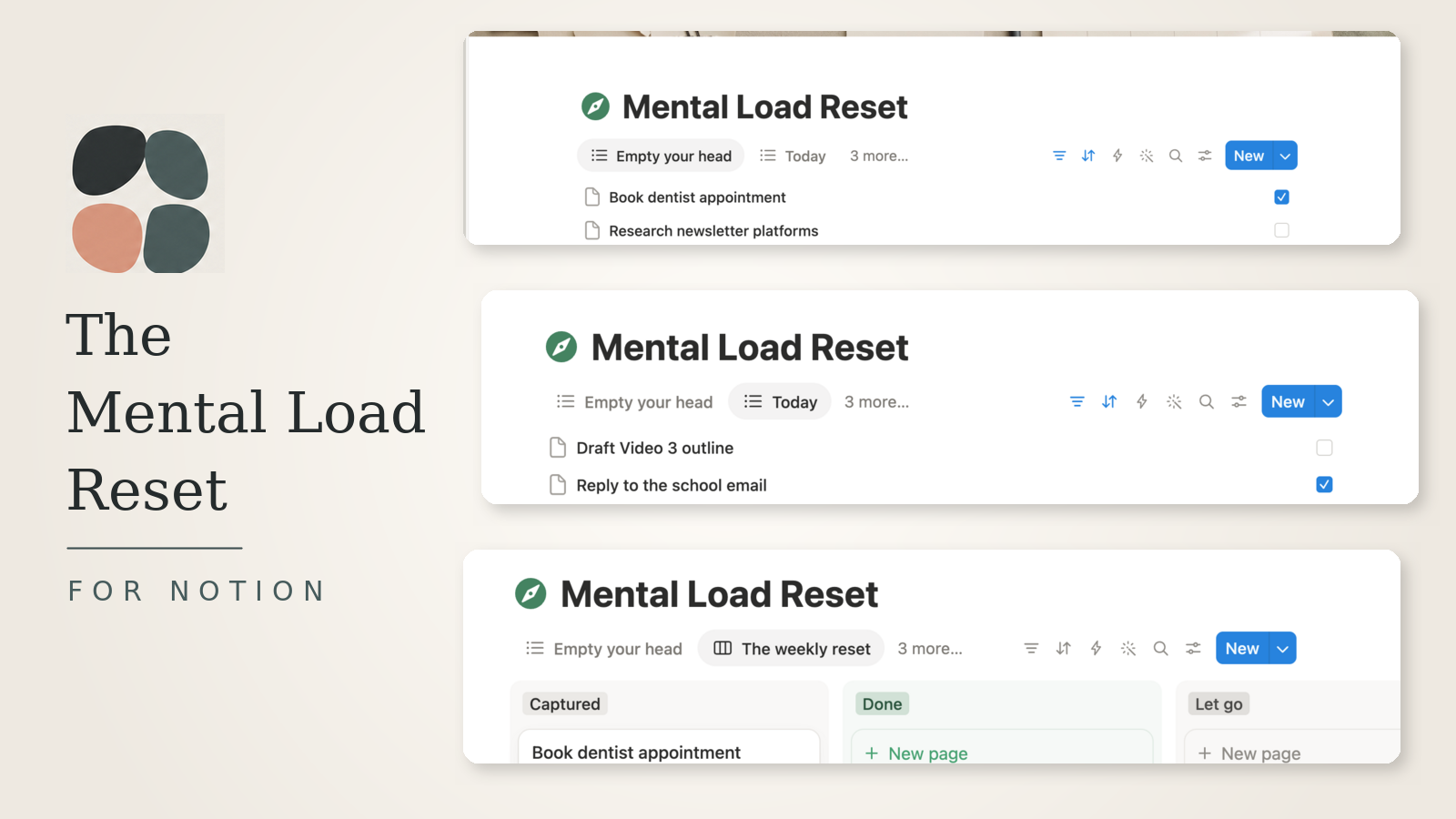This screenshot has width=1456, height=819.
Task: Click page icon beside Research newsletter platforms
Action: [592, 230]
